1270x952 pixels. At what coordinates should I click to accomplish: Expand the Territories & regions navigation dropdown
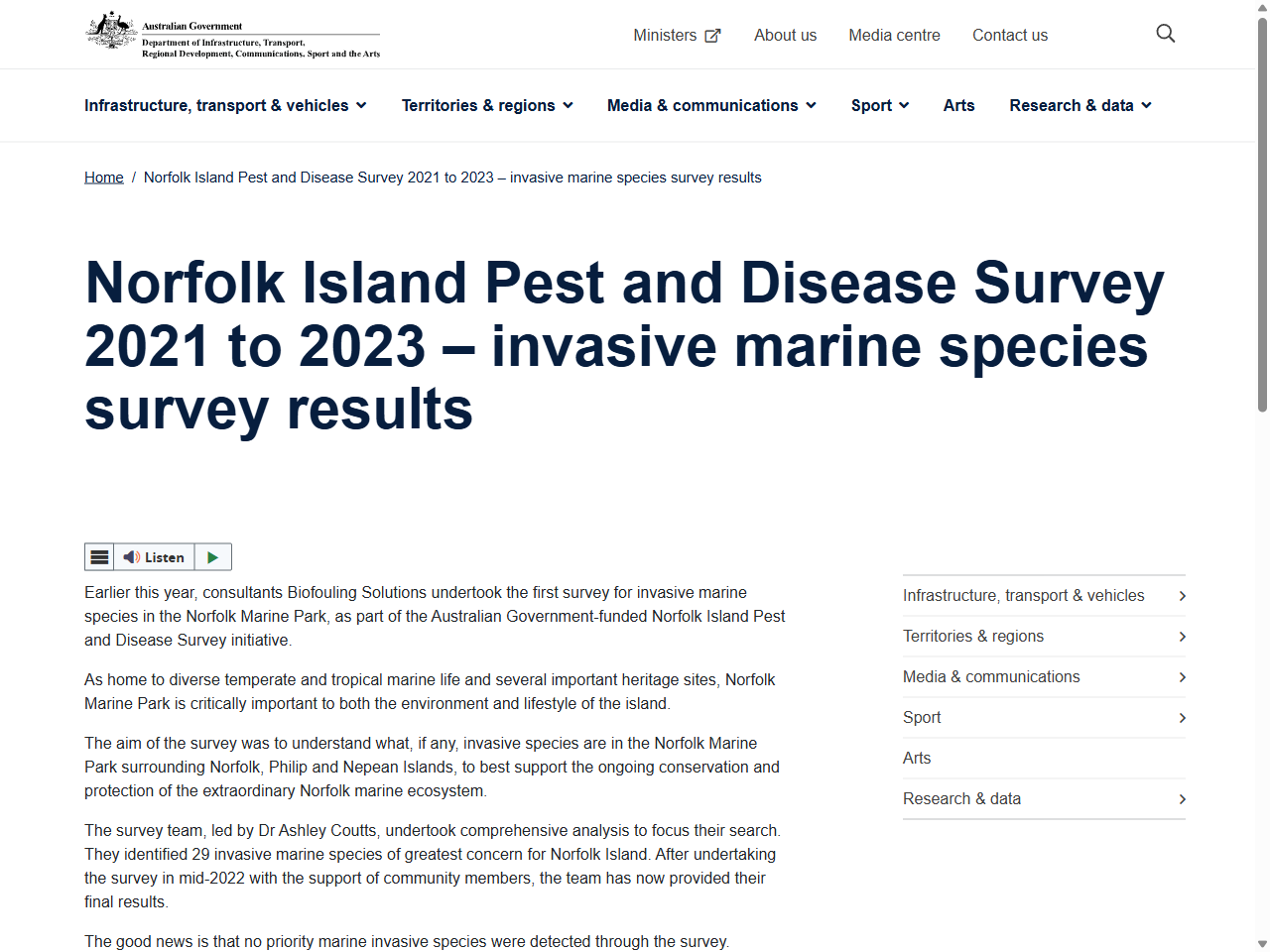[486, 105]
